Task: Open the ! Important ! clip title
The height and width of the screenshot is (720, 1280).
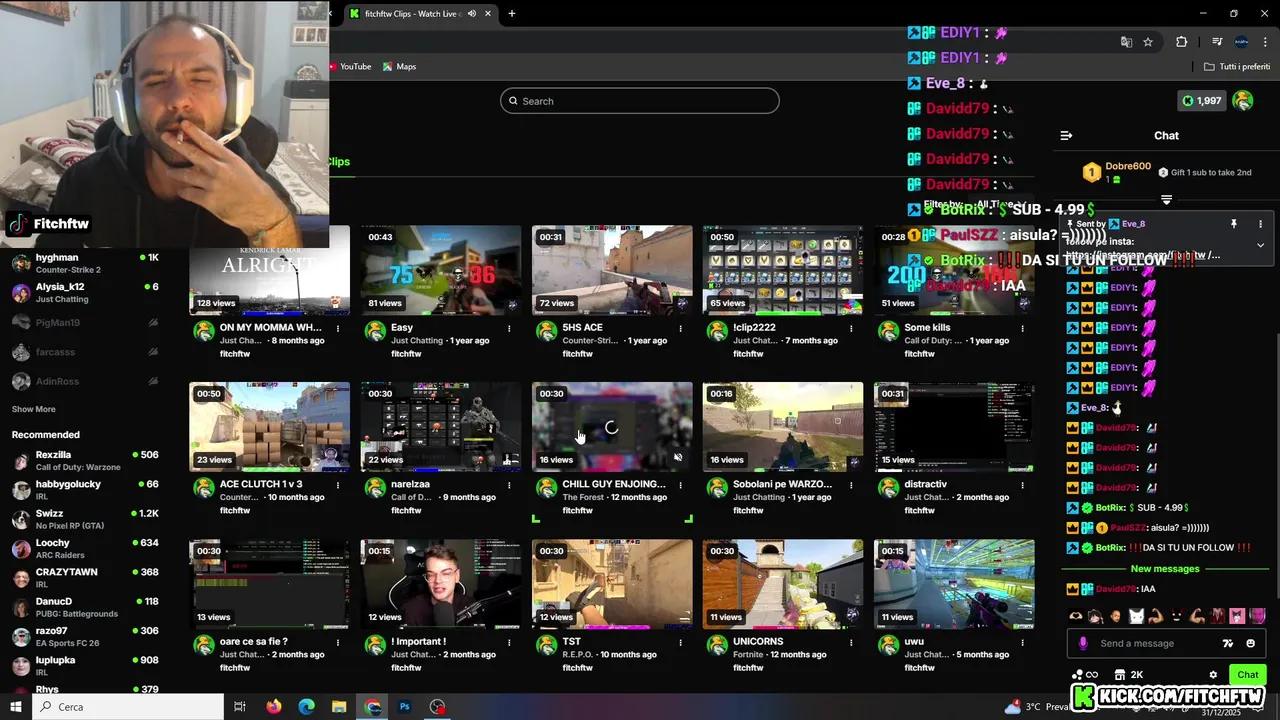Action: [x=419, y=642]
